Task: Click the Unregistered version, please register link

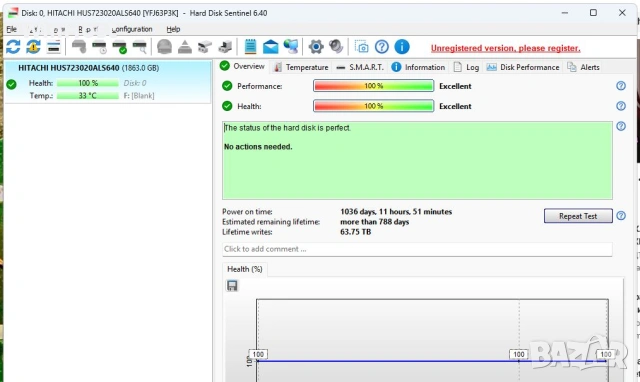Action: (505, 48)
